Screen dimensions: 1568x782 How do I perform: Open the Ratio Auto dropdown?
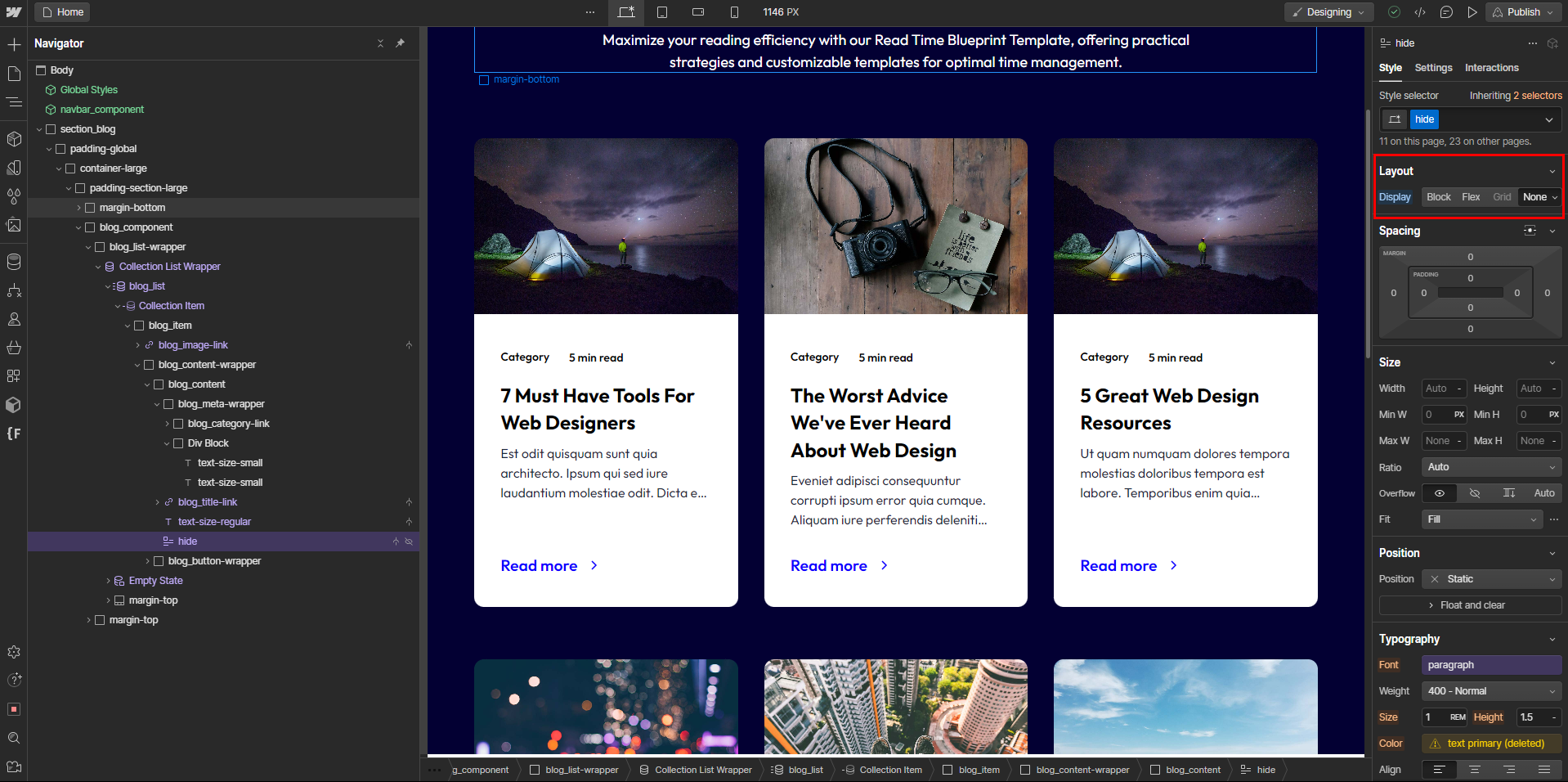click(x=1492, y=467)
